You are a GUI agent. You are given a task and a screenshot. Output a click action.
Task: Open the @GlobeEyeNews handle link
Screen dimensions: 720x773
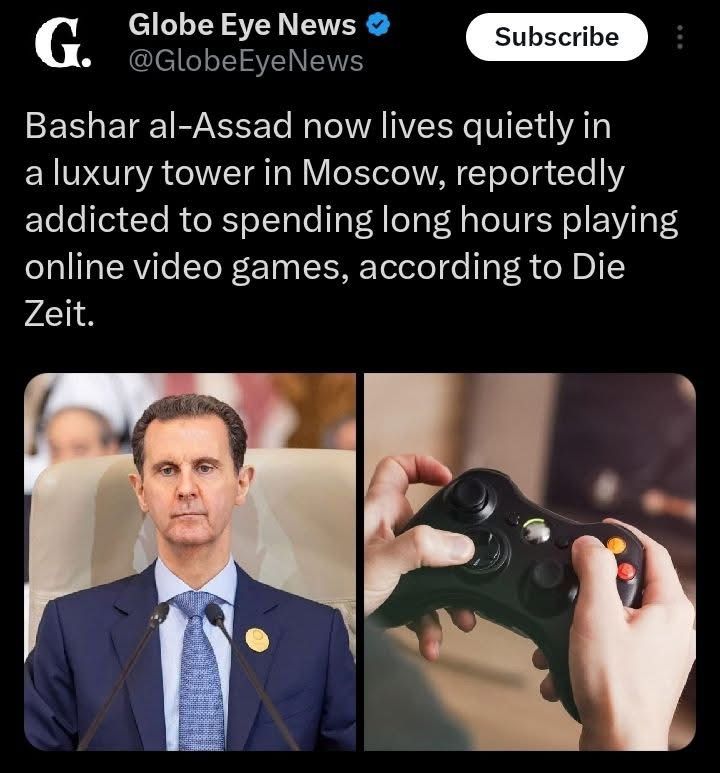[246, 62]
